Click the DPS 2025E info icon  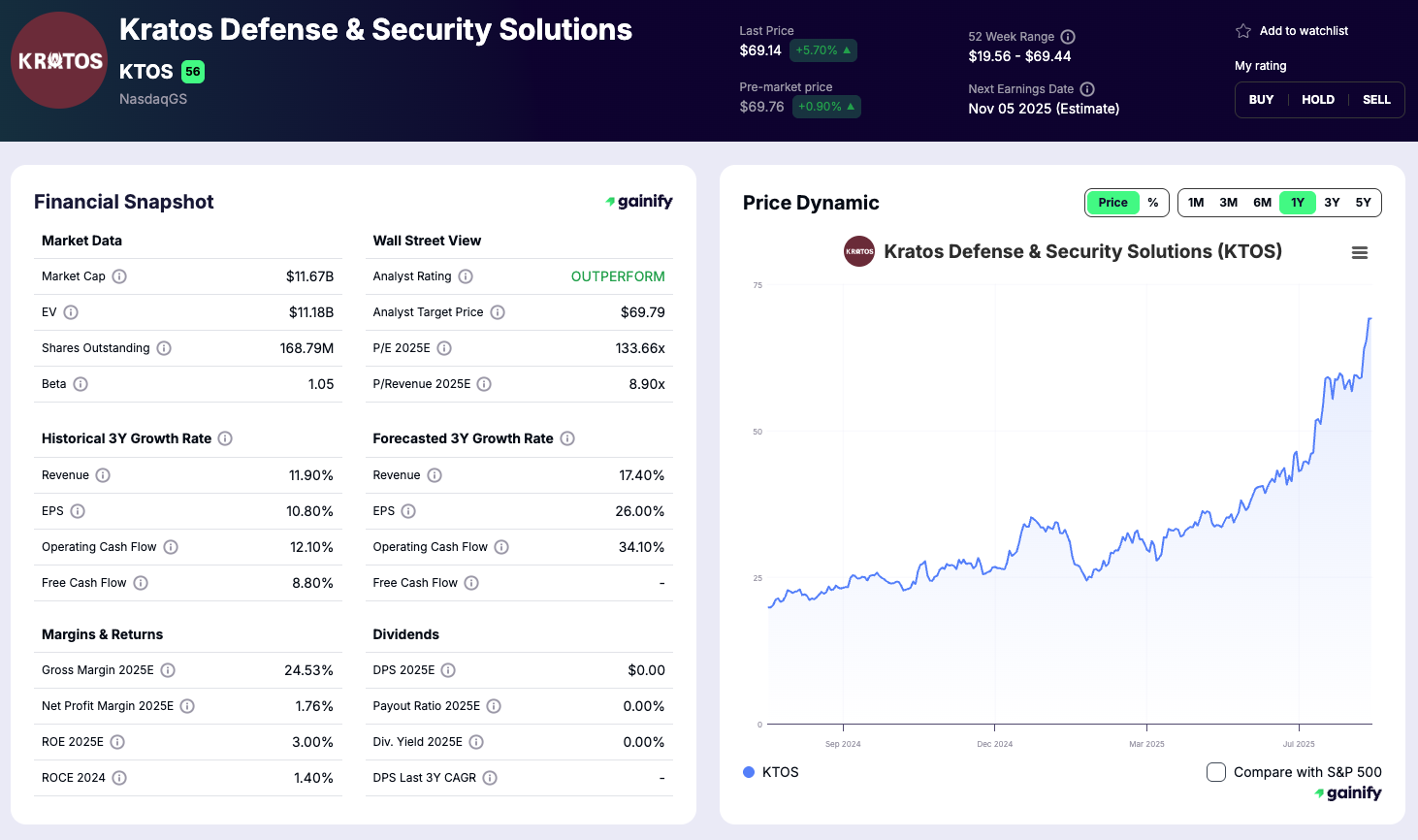click(448, 670)
